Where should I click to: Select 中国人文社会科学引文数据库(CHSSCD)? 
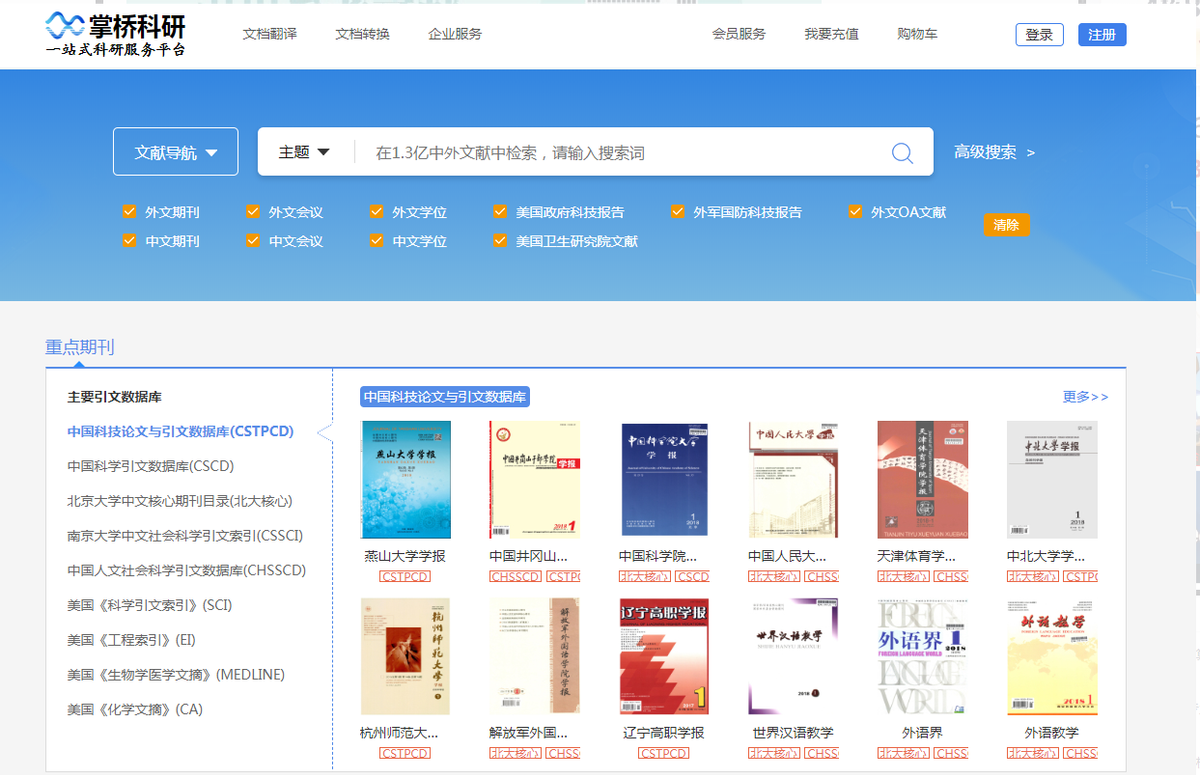186,571
